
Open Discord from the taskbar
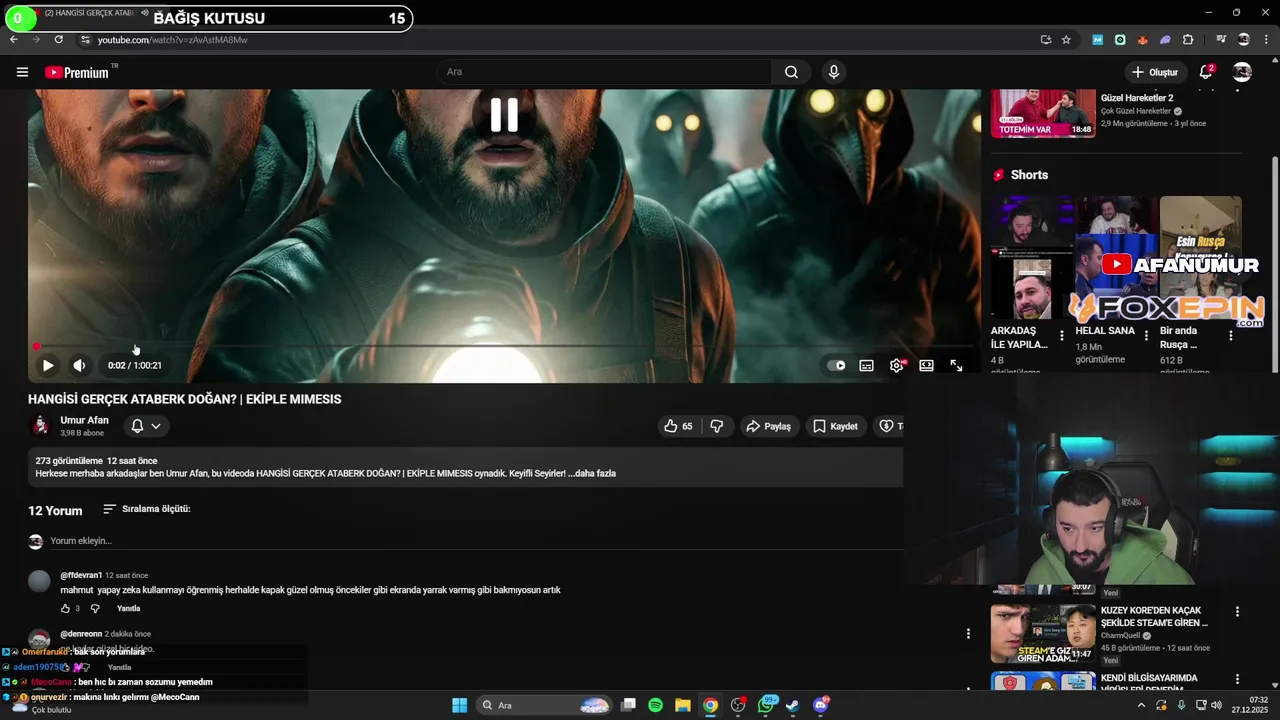point(821,705)
